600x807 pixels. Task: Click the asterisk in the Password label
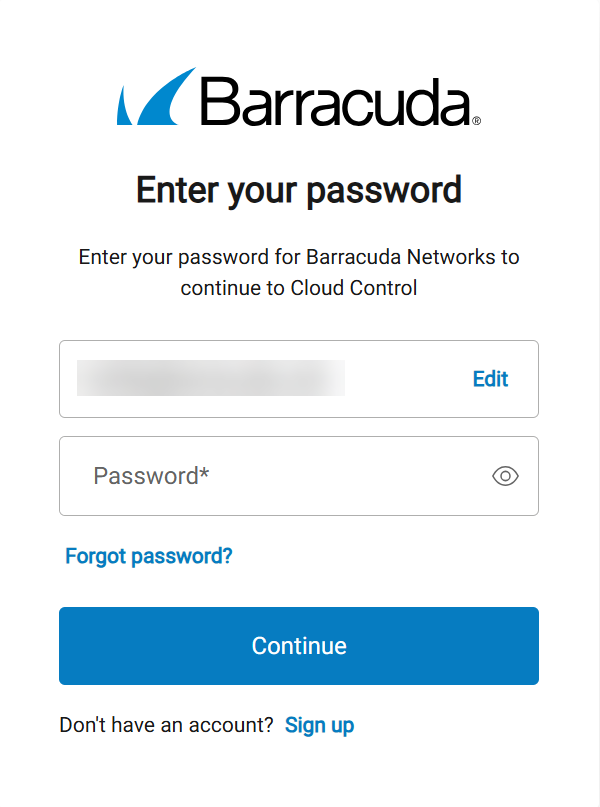coord(204,474)
